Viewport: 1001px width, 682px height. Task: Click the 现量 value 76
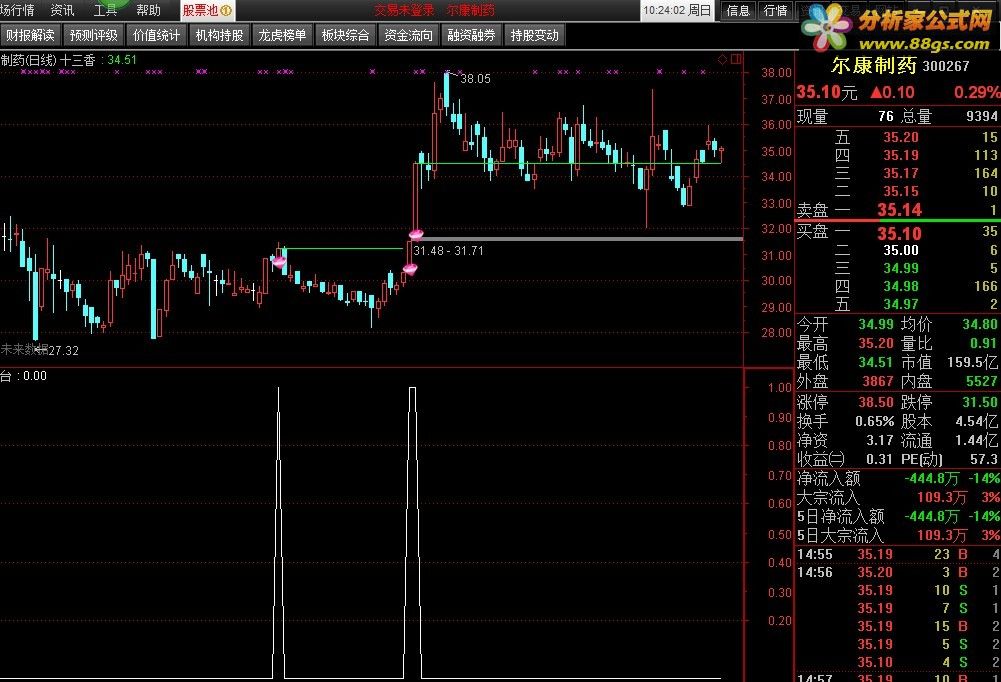coord(886,116)
